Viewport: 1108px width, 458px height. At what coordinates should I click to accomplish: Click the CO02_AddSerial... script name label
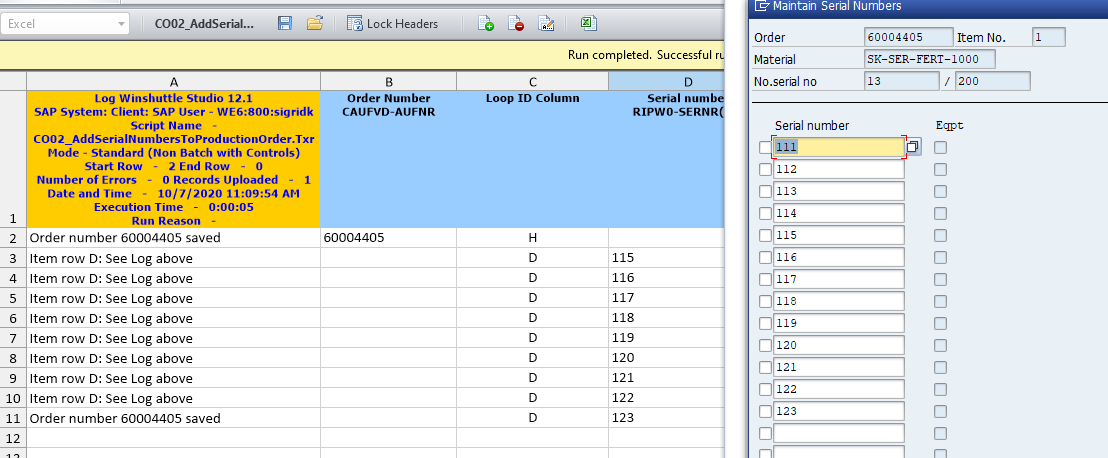[x=204, y=23]
